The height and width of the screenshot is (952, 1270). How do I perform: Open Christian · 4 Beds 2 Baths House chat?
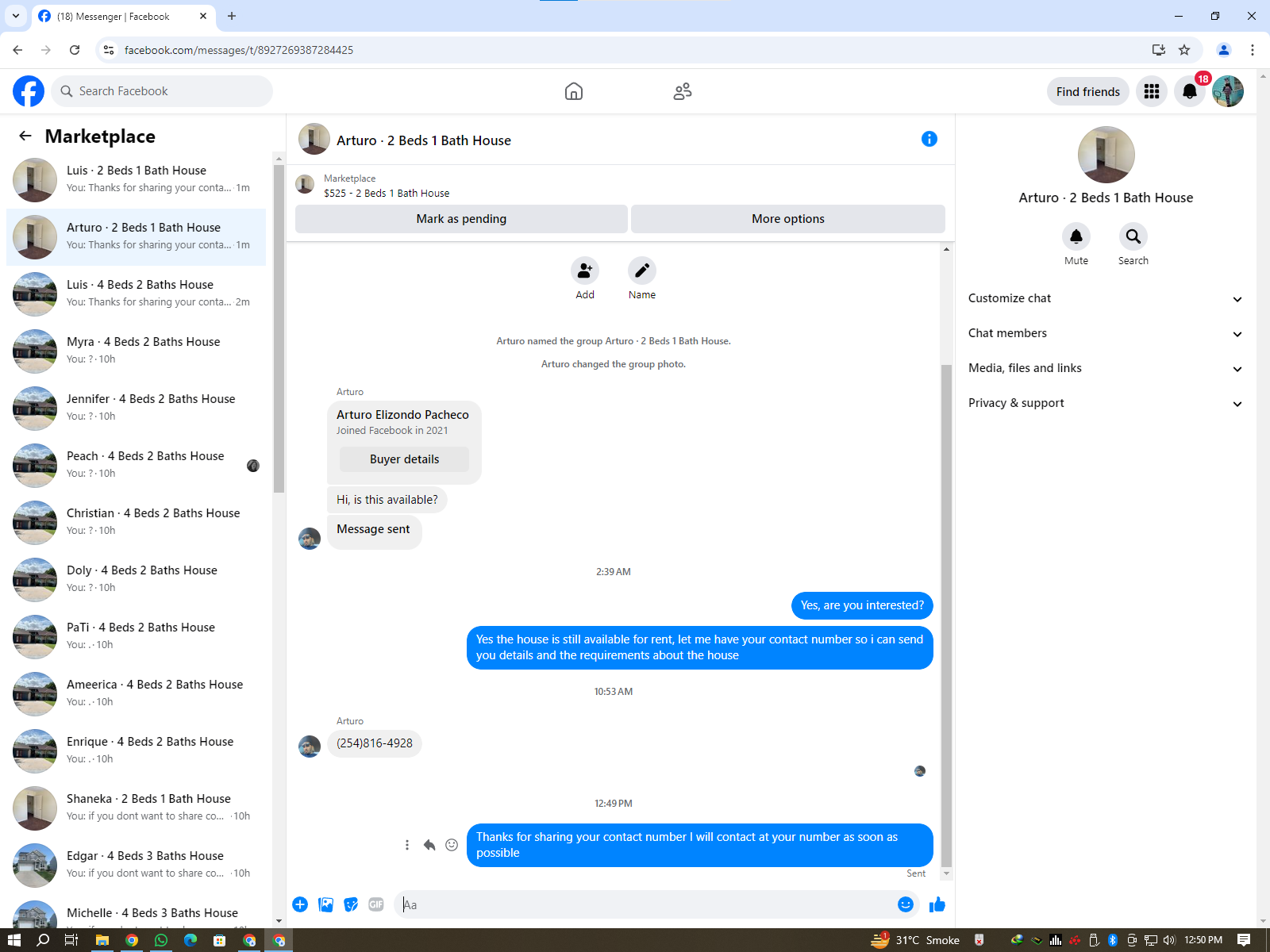(x=137, y=523)
